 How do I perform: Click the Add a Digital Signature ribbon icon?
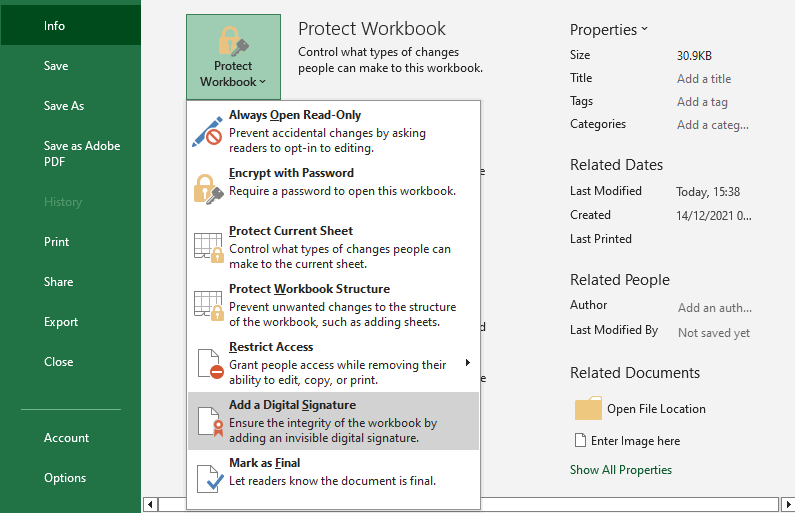pyautogui.click(x=207, y=421)
